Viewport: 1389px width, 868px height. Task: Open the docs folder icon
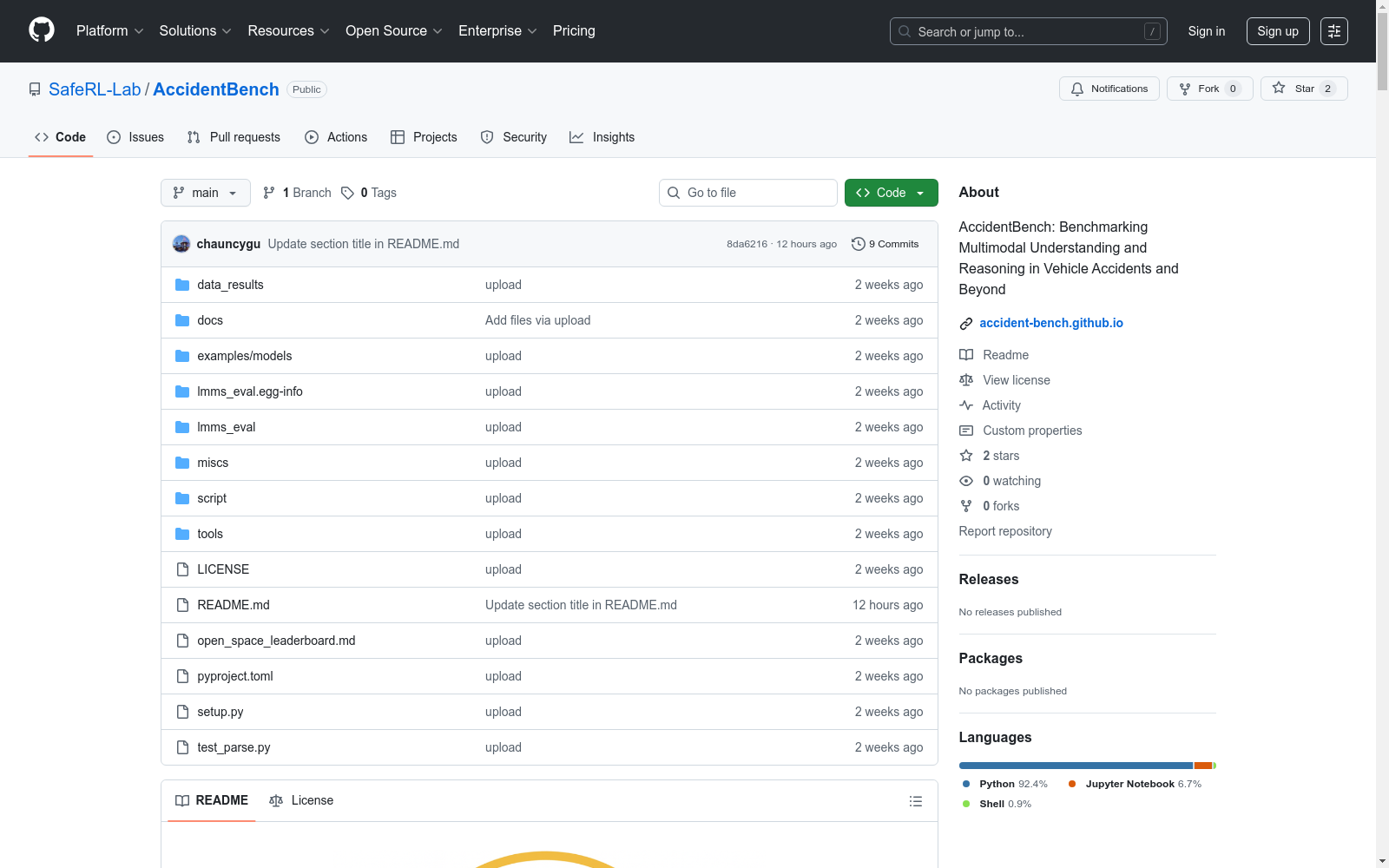click(182, 320)
